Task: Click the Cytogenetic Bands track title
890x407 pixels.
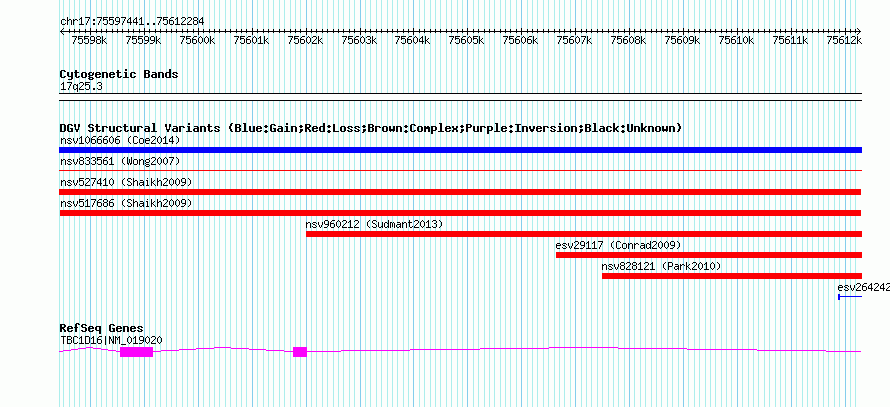Action: 119,74
